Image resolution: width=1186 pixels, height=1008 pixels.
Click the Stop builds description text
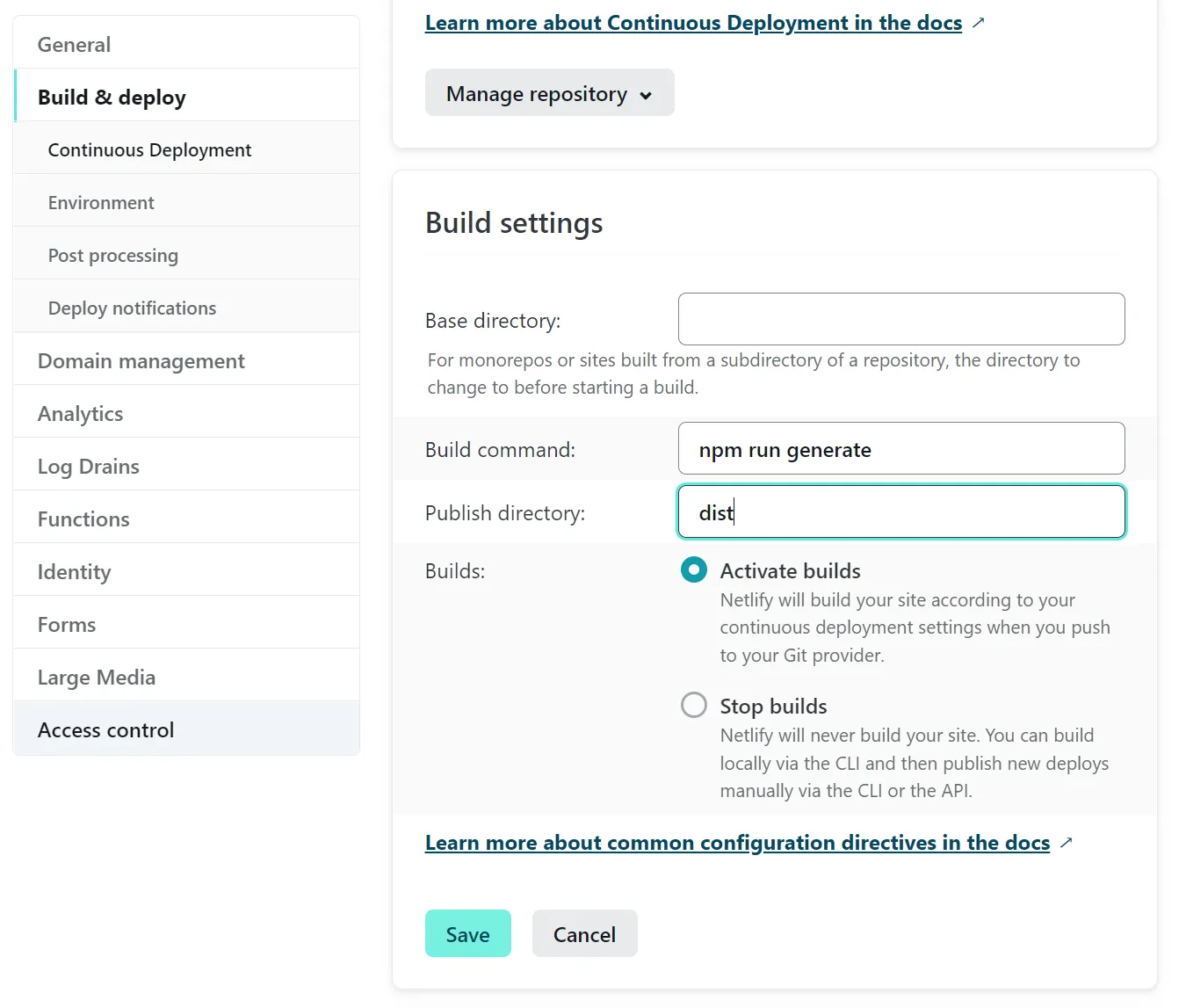[x=914, y=763]
